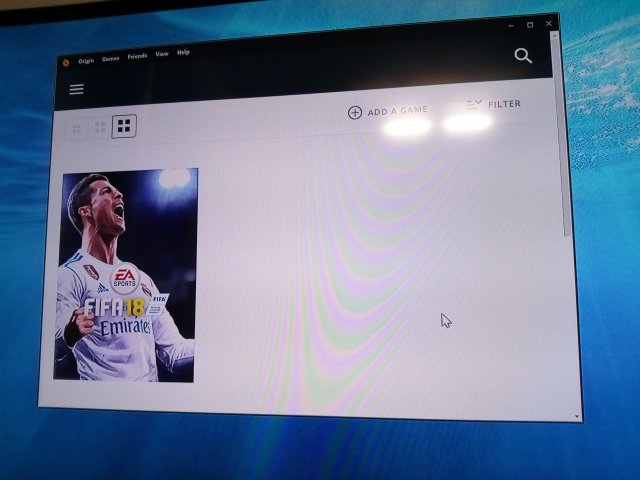Open the Friends menu

click(x=137, y=56)
